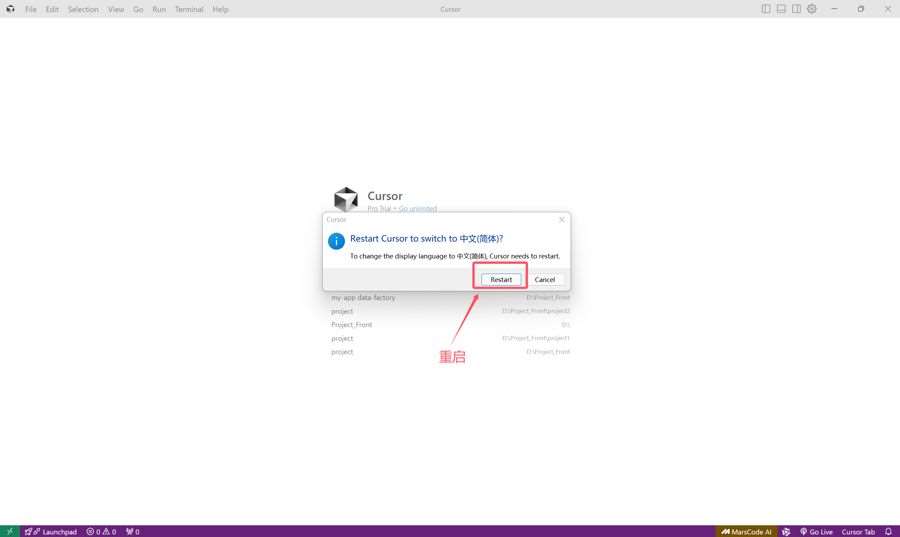900x537 pixels.
Task: Click the icon beside MarsCode AI
Action: [786, 531]
